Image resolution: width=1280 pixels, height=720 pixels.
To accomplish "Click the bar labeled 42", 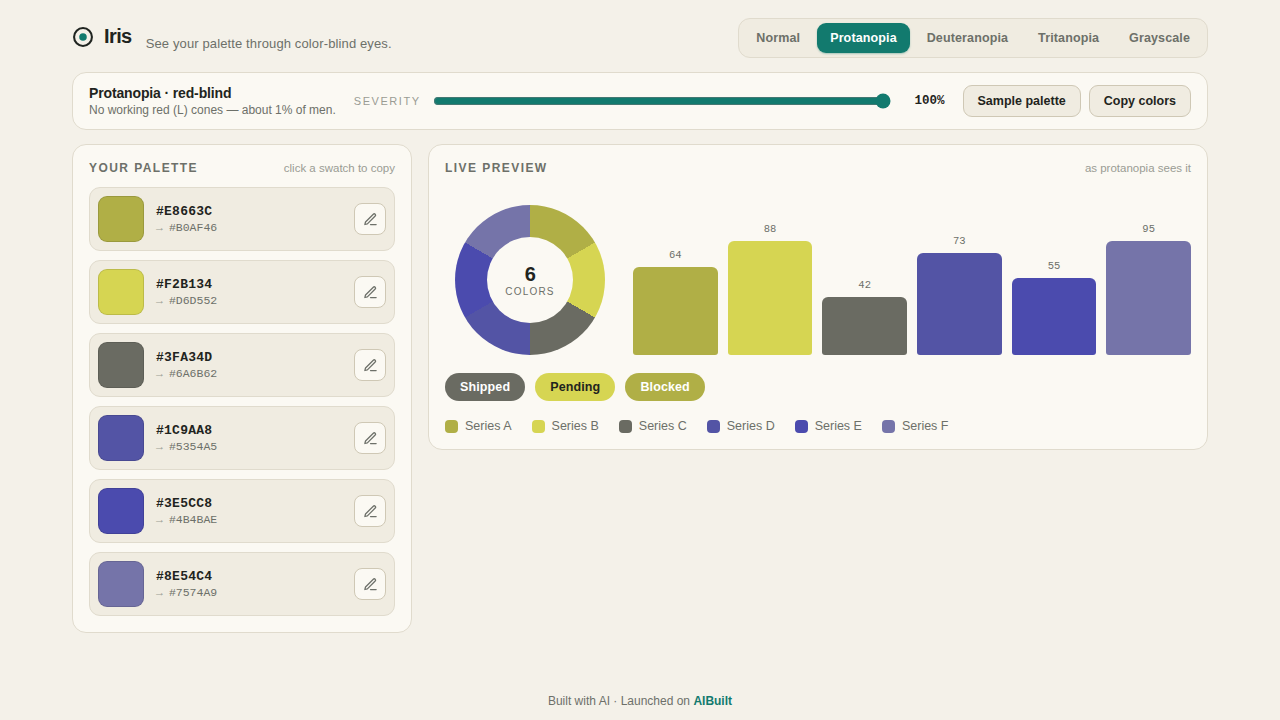I will [x=865, y=326].
